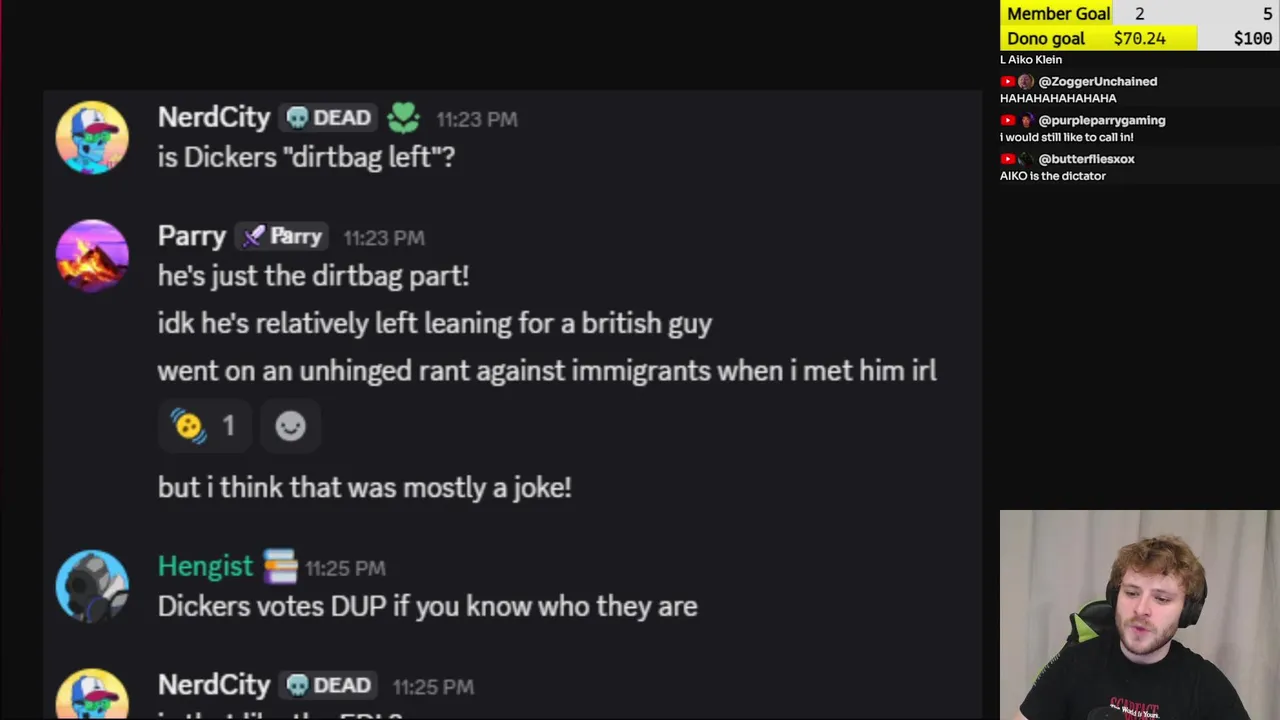Click NerdCity's avatar on the first message

pos(92,138)
